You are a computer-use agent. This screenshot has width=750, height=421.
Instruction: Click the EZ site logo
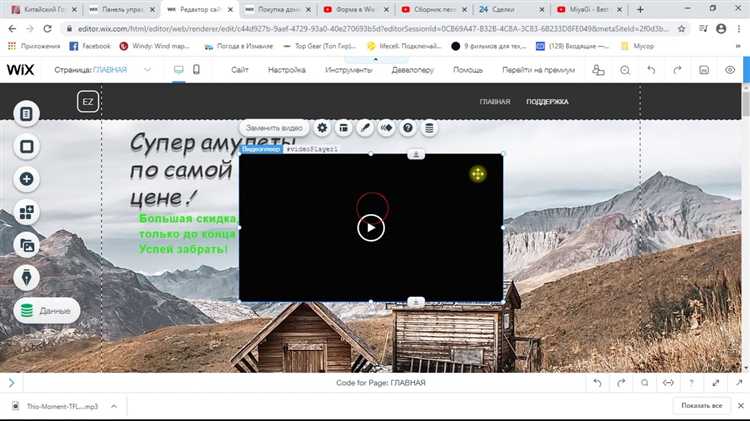click(x=88, y=101)
